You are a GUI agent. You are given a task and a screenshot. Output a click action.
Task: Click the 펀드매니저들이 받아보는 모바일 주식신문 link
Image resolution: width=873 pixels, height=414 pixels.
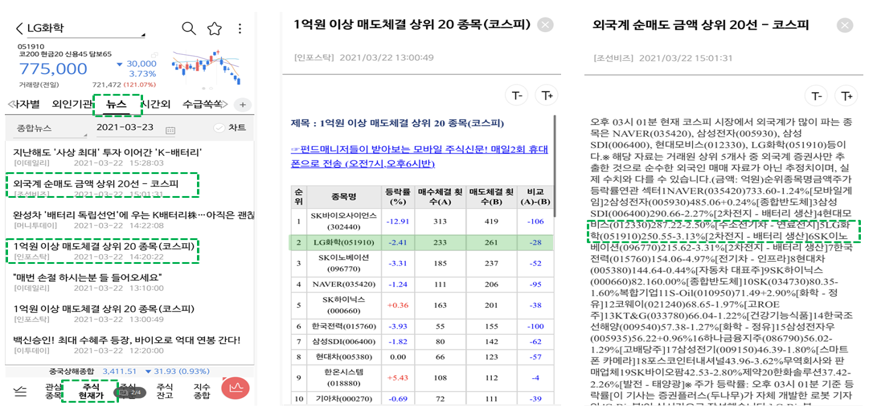[420, 156]
